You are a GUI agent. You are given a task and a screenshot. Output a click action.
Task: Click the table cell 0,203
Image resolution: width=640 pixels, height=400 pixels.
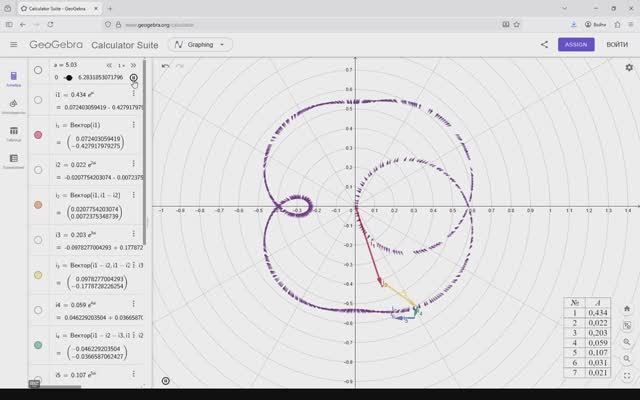point(598,333)
